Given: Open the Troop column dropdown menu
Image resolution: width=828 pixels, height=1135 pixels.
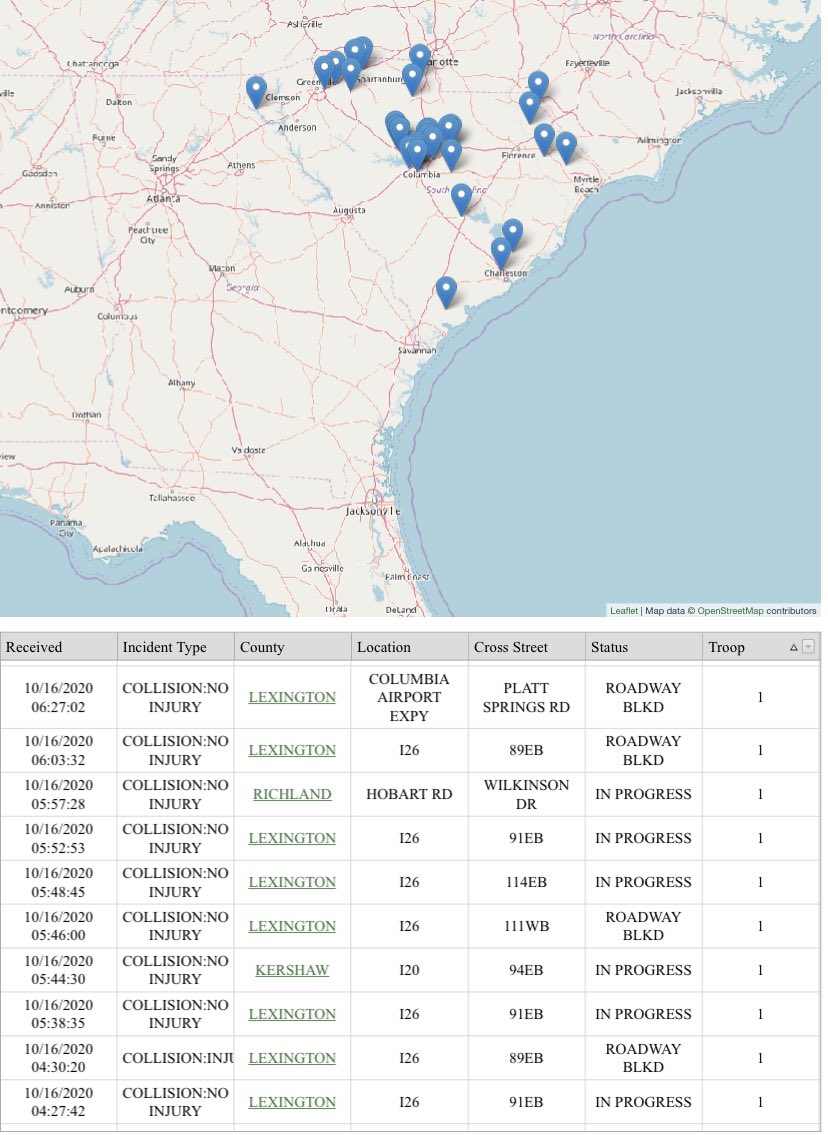Looking at the screenshot, I should 808,647.
